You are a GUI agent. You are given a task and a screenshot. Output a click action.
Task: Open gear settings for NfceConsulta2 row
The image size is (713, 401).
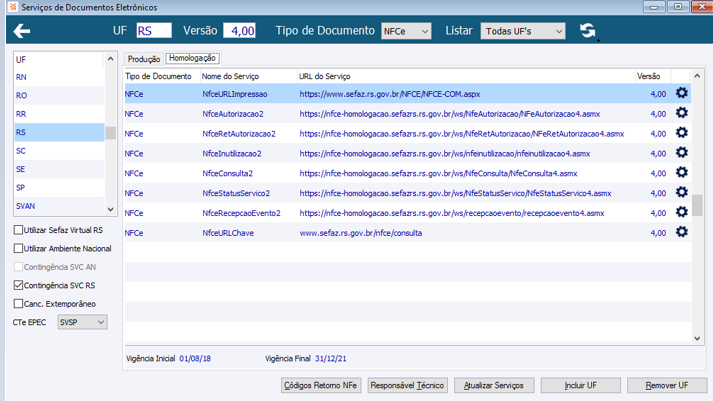[681, 172]
